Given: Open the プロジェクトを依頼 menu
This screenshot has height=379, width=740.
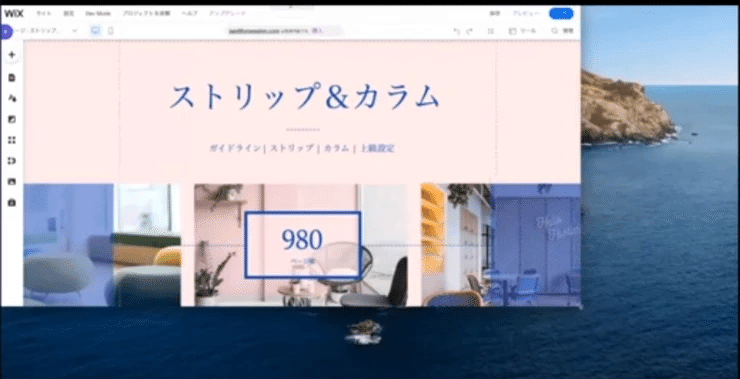Looking at the screenshot, I should pyautogui.click(x=146, y=13).
